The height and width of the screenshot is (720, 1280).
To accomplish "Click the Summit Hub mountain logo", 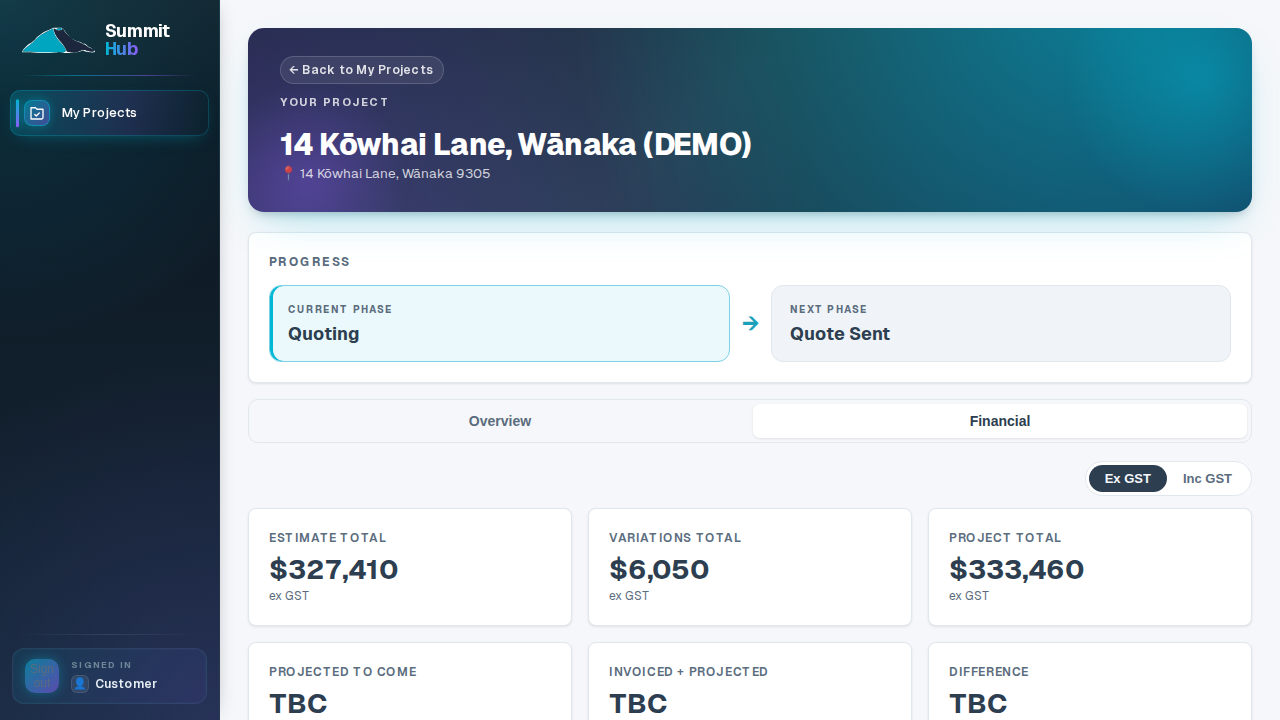I will [58, 40].
